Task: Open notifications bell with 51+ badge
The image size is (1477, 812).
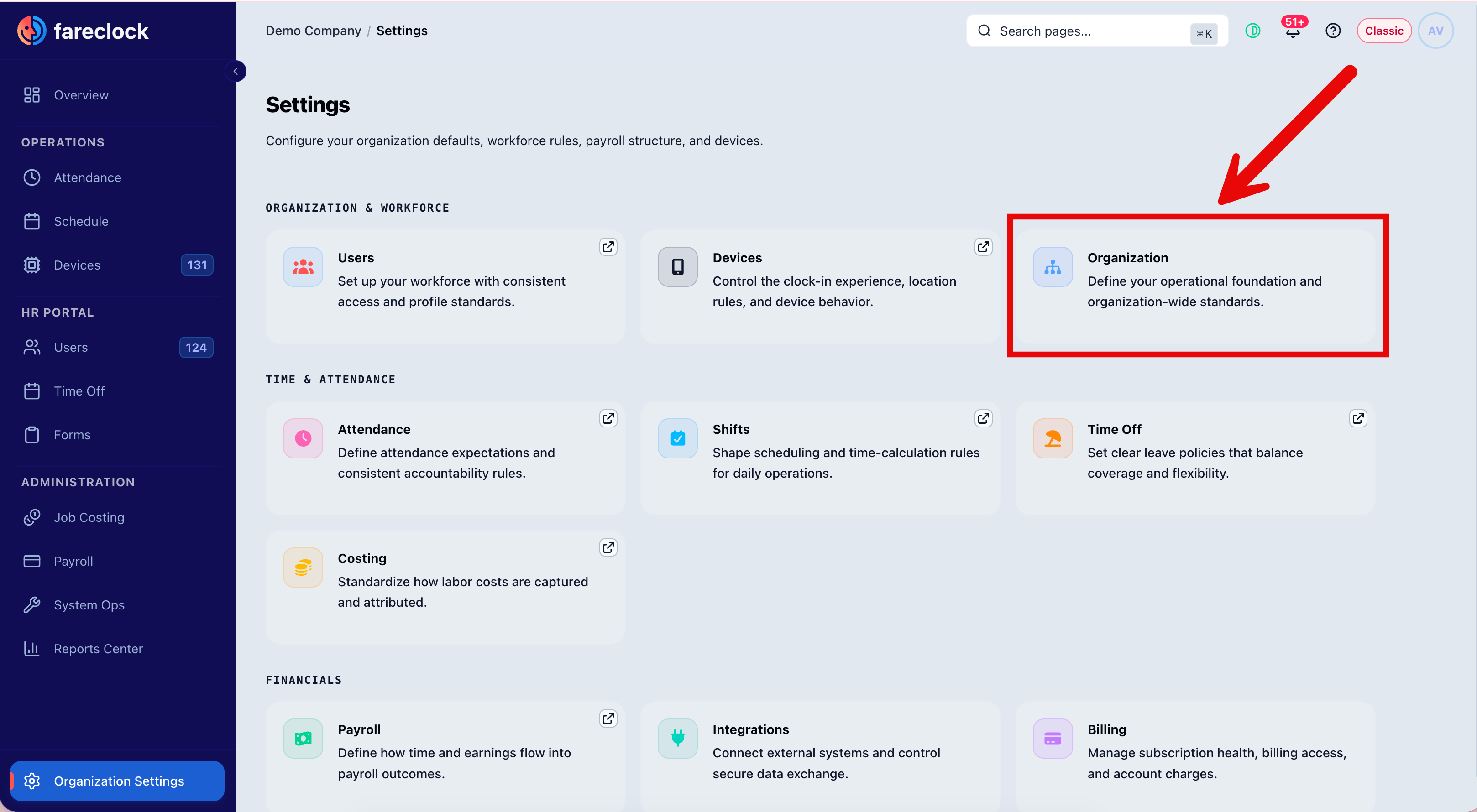Action: click(1293, 31)
